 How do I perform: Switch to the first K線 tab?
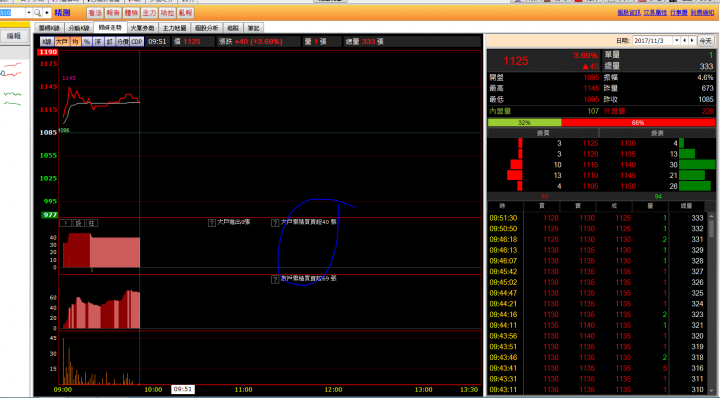[50, 28]
